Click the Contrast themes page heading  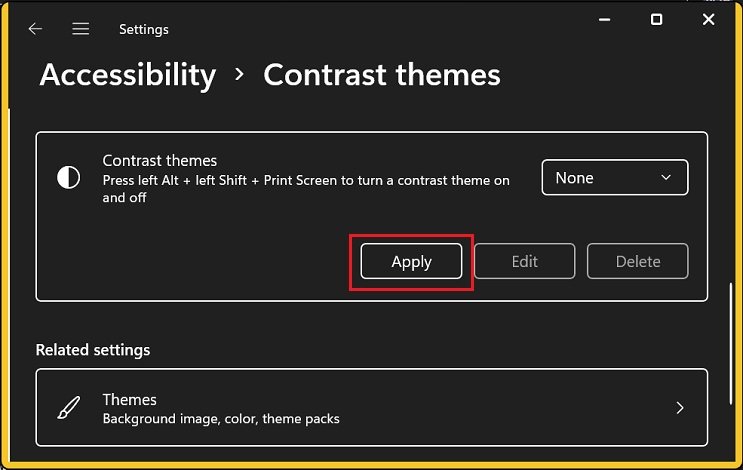point(381,75)
